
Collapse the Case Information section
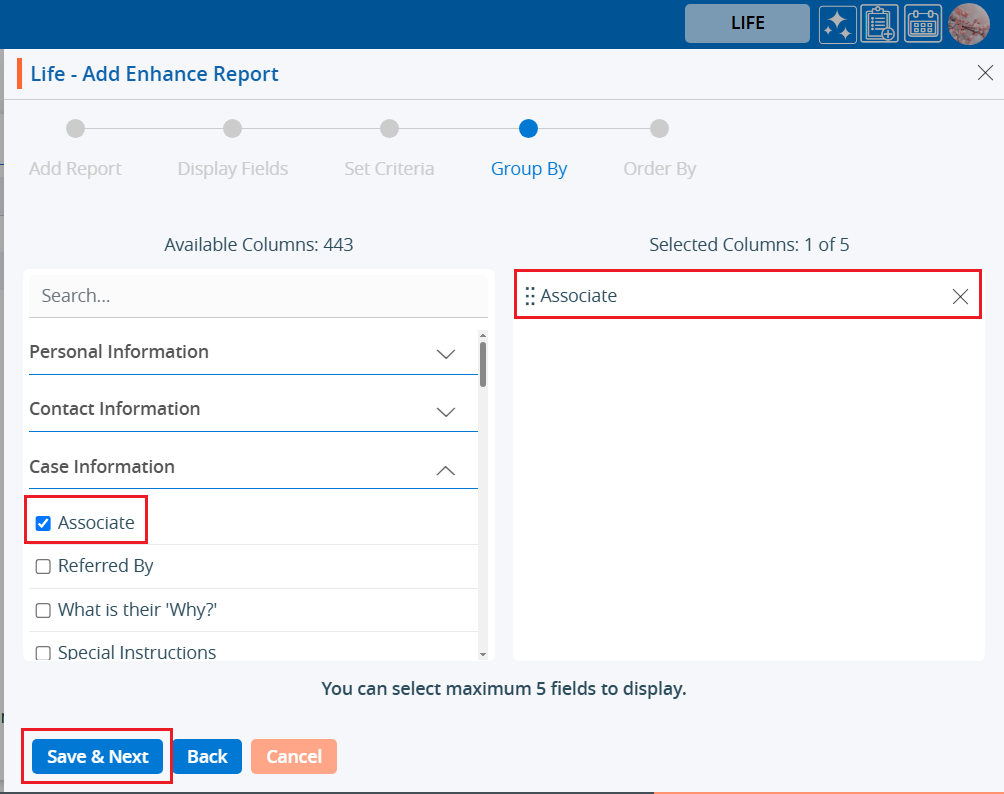(446, 468)
